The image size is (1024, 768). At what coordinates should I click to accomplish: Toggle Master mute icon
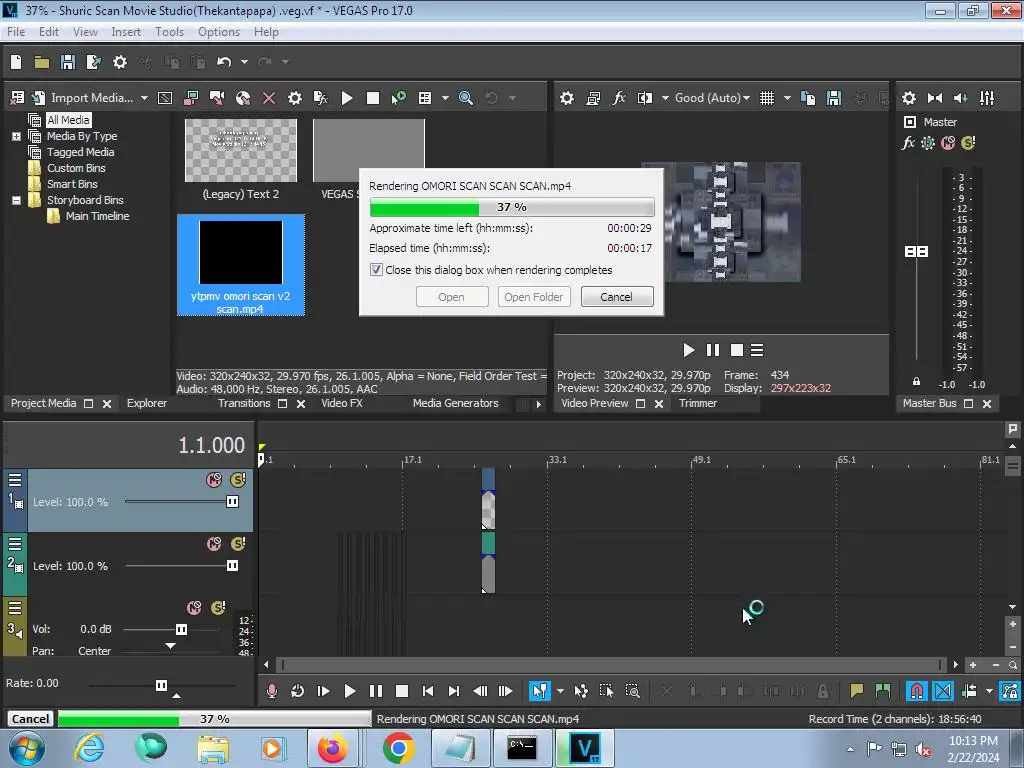[x=948, y=142]
